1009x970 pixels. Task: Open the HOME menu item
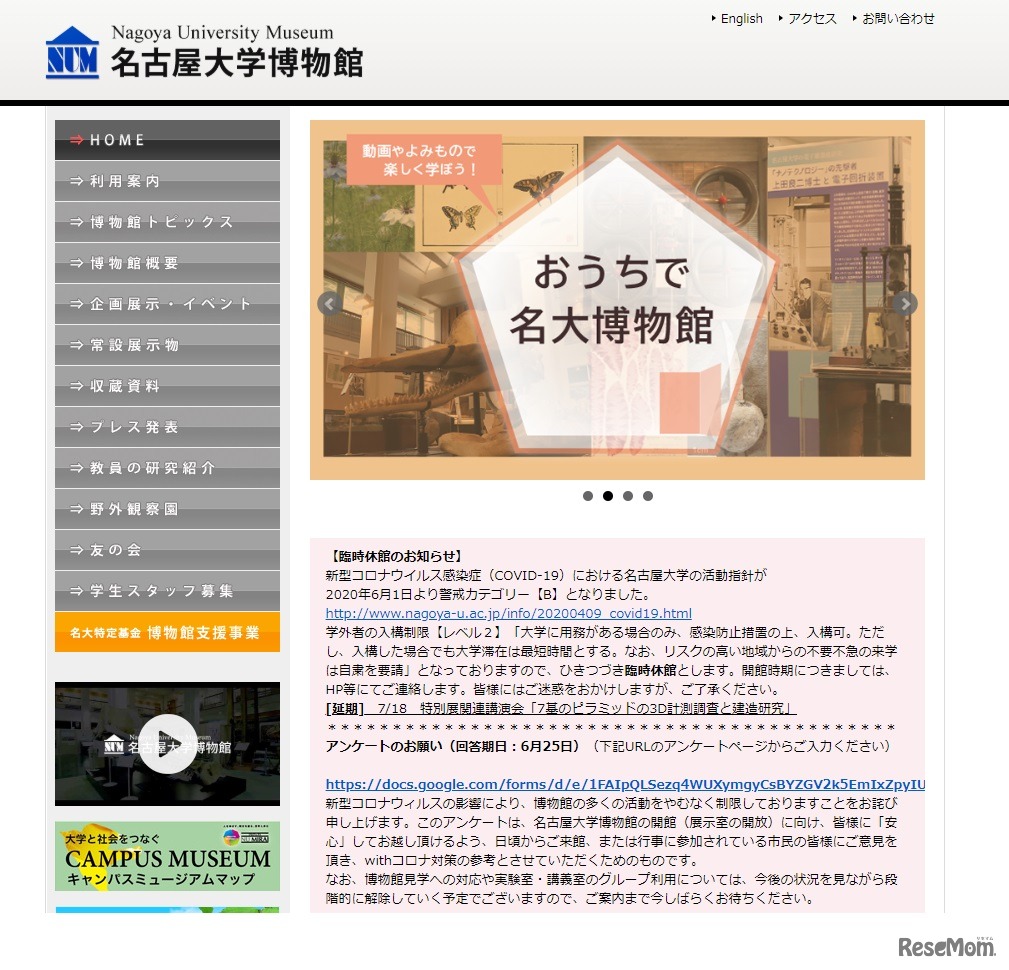(x=166, y=139)
